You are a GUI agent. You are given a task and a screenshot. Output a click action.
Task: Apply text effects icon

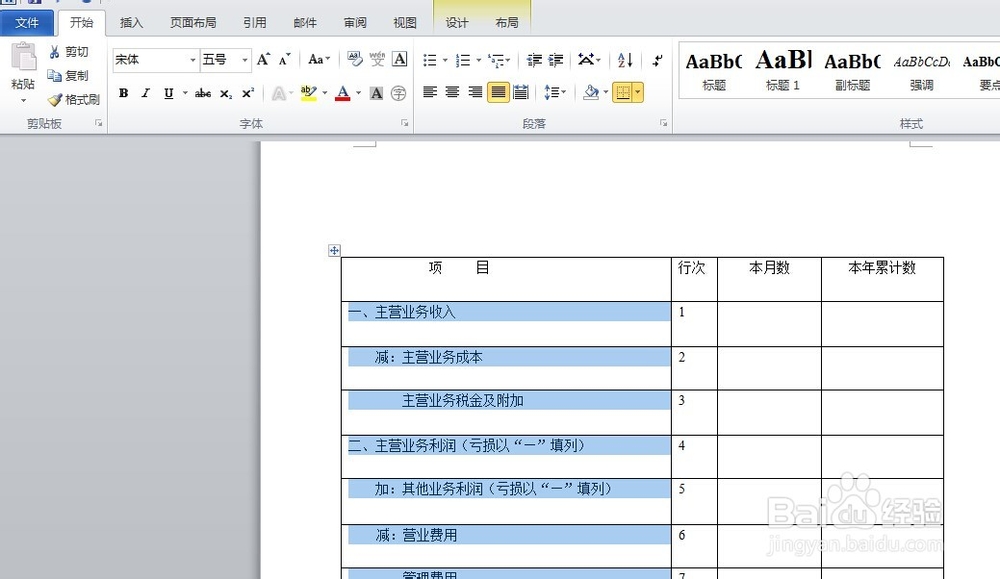click(x=279, y=93)
